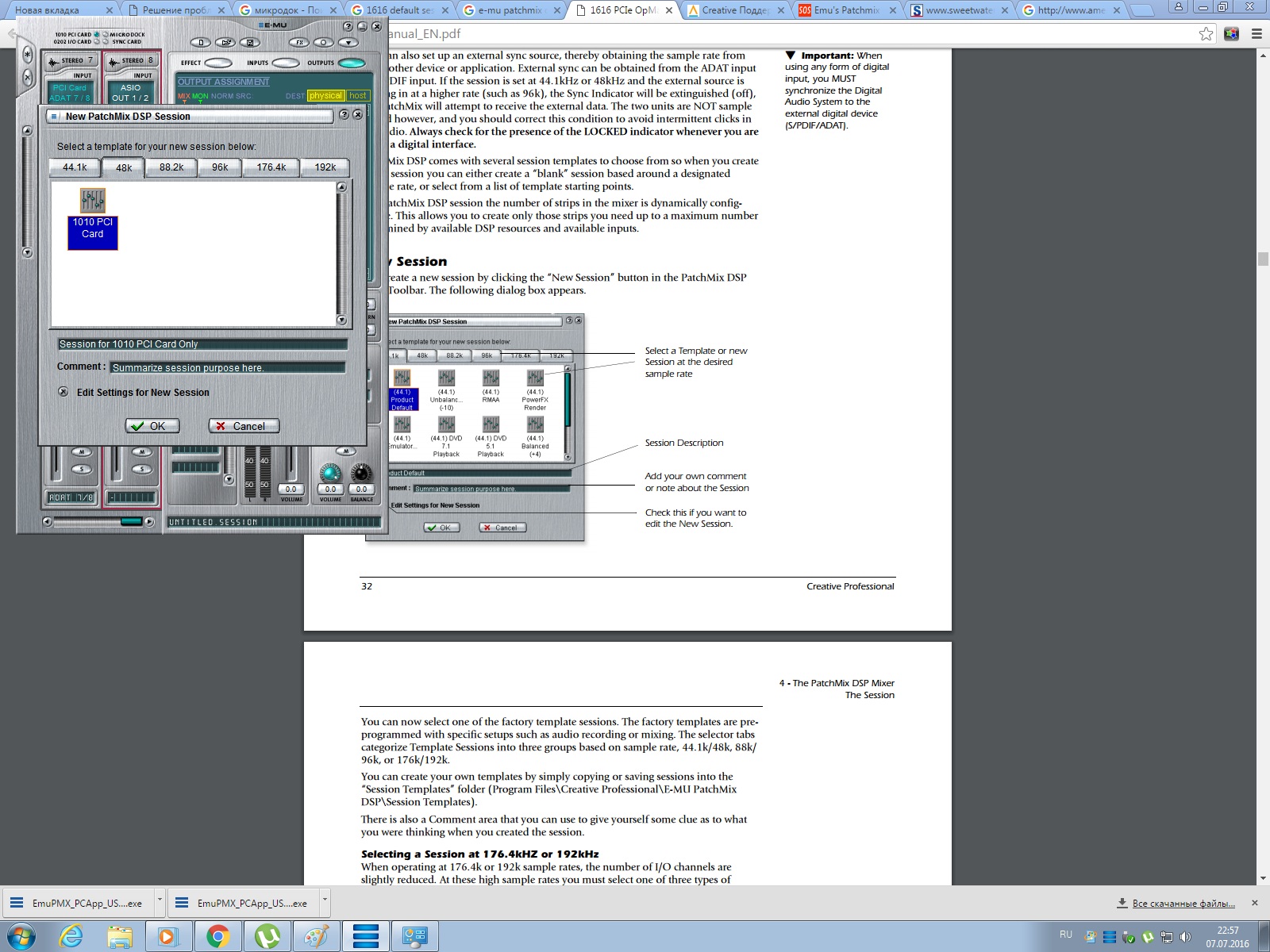The height and width of the screenshot is (952, 1270).
Task: Mute the Stereo 8 strip
Action: [x=142, y=451]
